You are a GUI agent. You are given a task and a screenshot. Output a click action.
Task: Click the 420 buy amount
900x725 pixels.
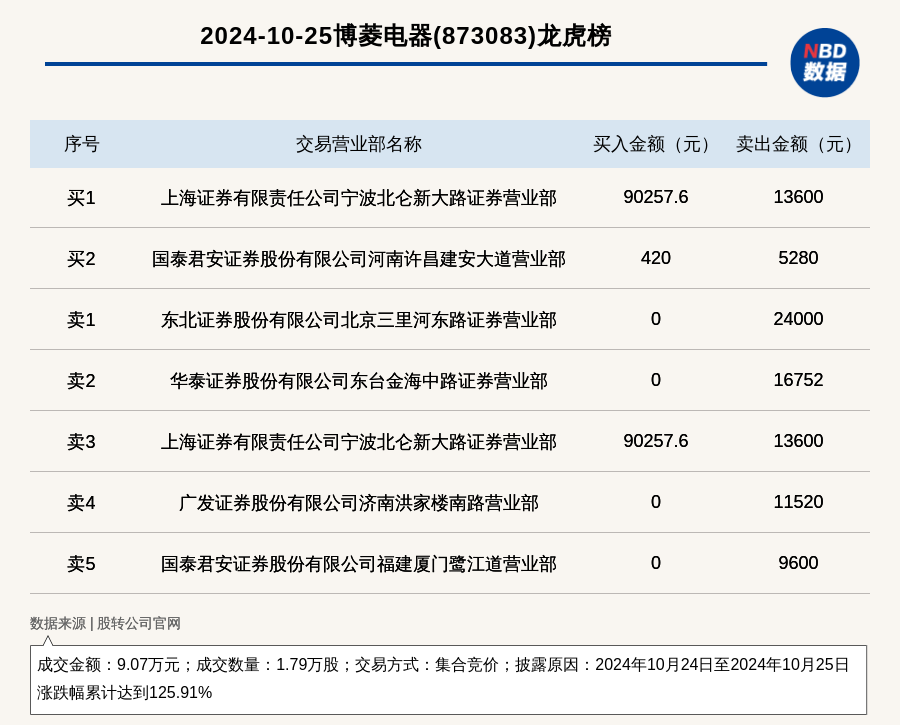tap(655, 258)
